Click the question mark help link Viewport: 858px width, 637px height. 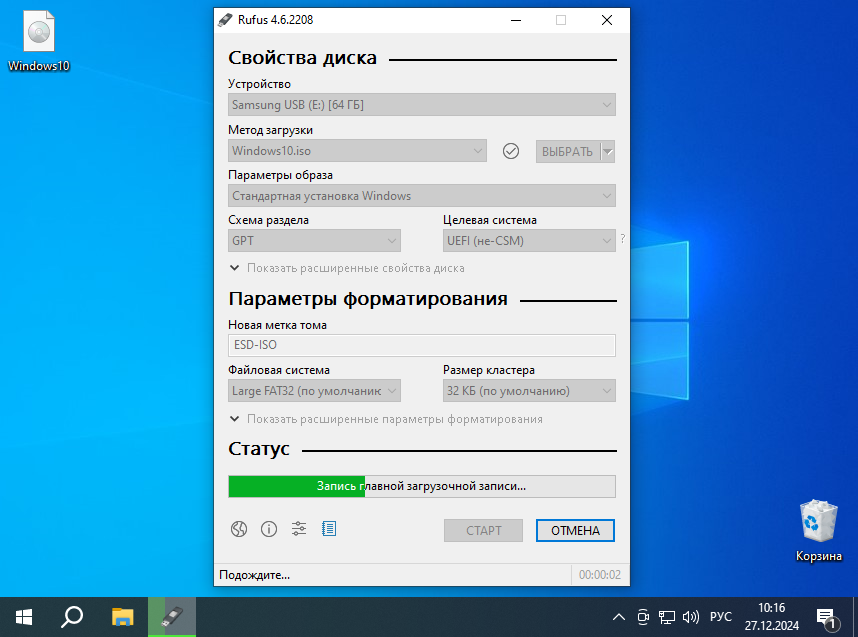(623, 238)
